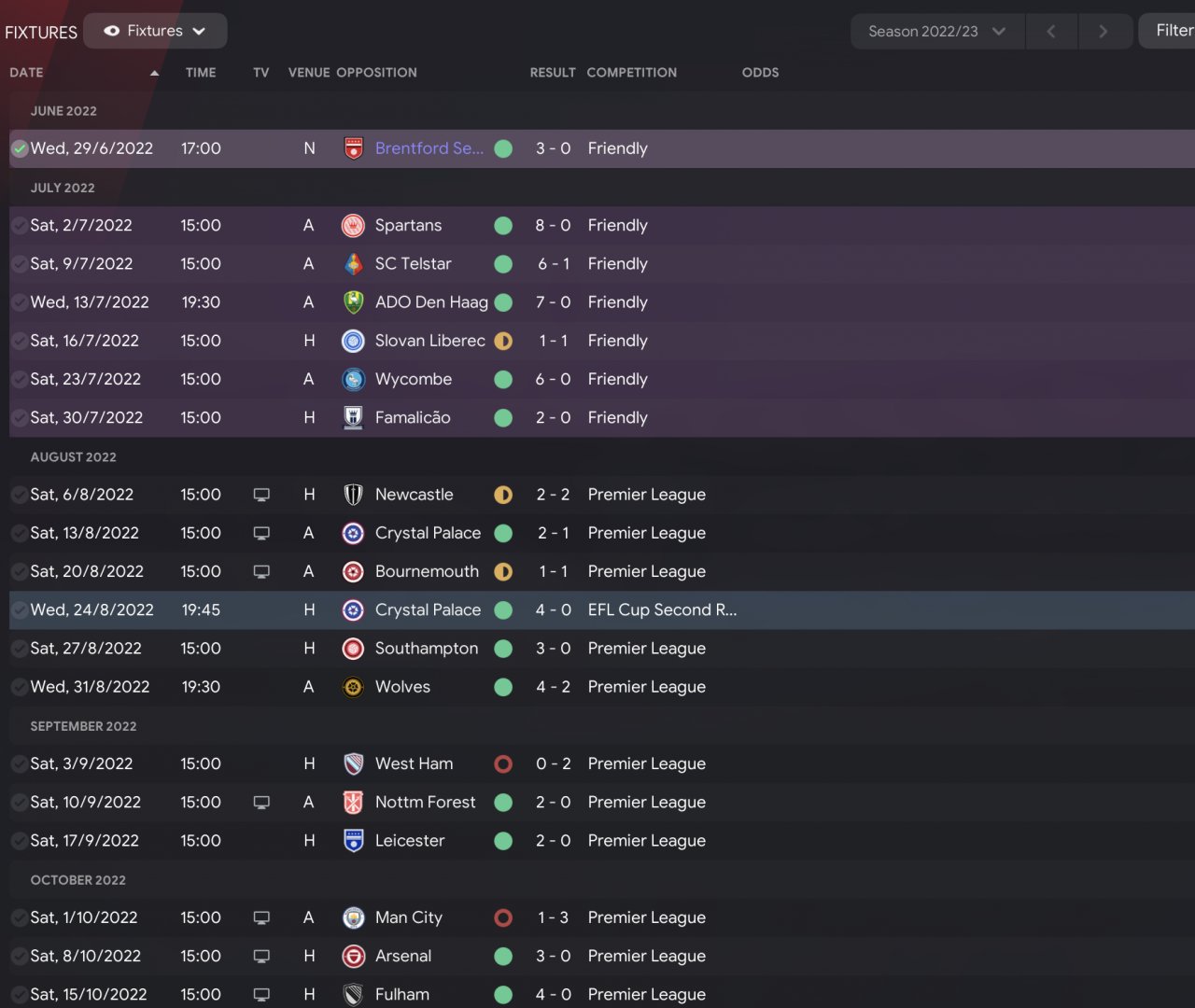Toggle the check circle for the 3/9/2022 fixture

tap(20, 763)
